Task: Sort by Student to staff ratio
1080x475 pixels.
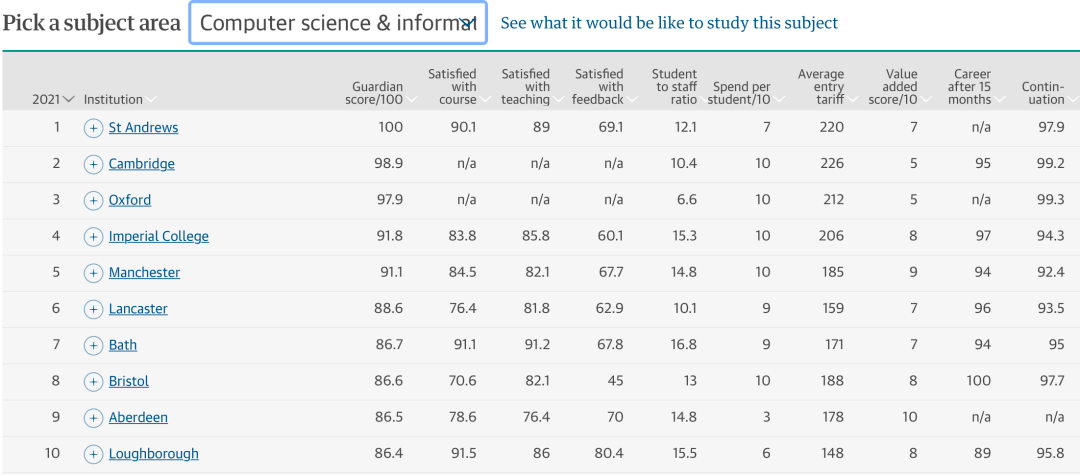Action: (674, 87)
